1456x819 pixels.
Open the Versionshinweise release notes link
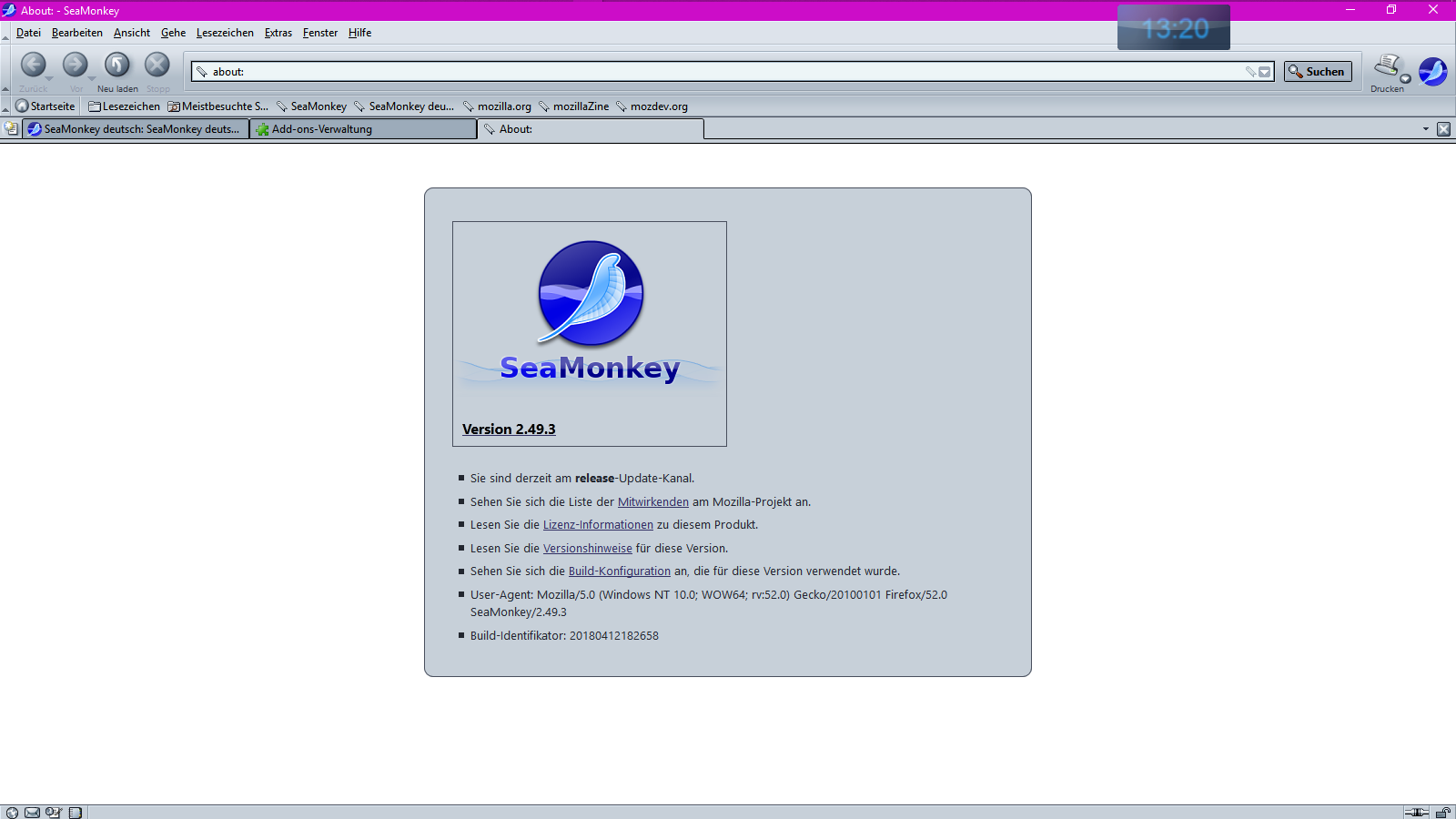click(588, 549)
